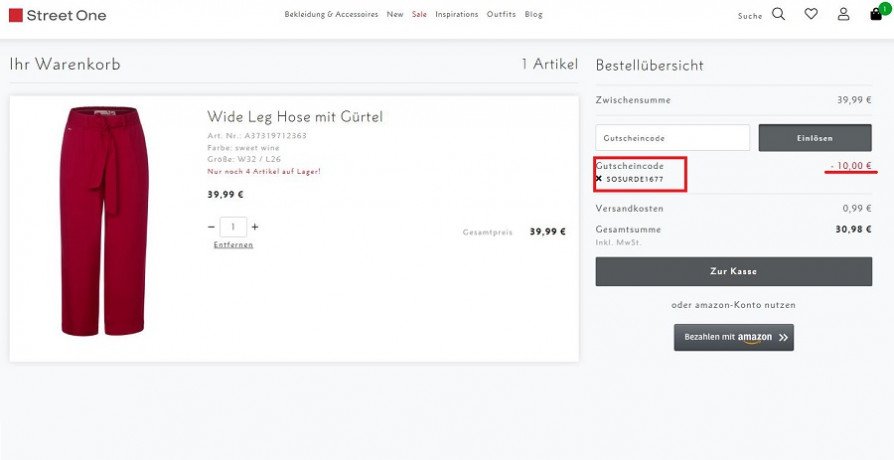
Task: Click the search magnifier icon
Action: click(x=778, y=14)
